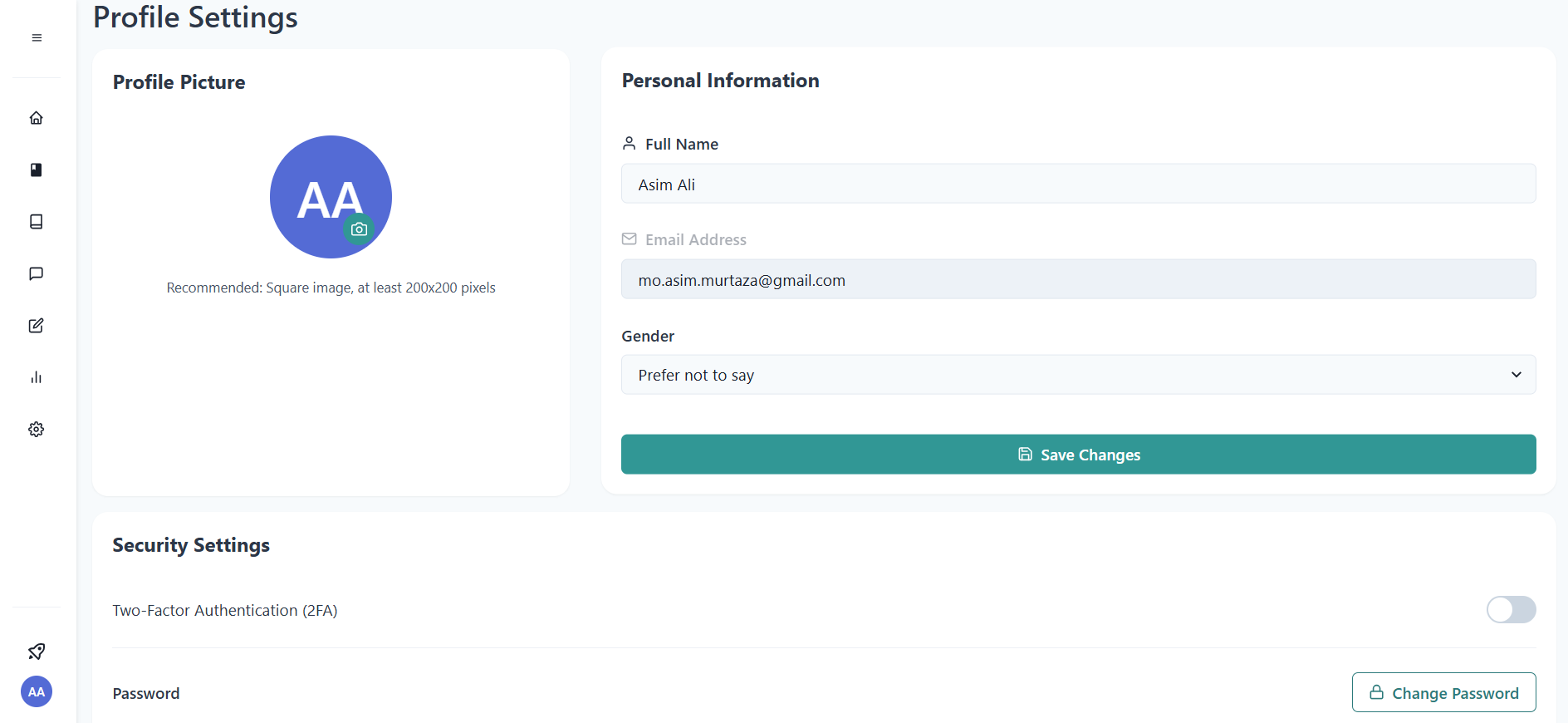Click the Email Address field

pyautogui.click(x=1078, y=280)
